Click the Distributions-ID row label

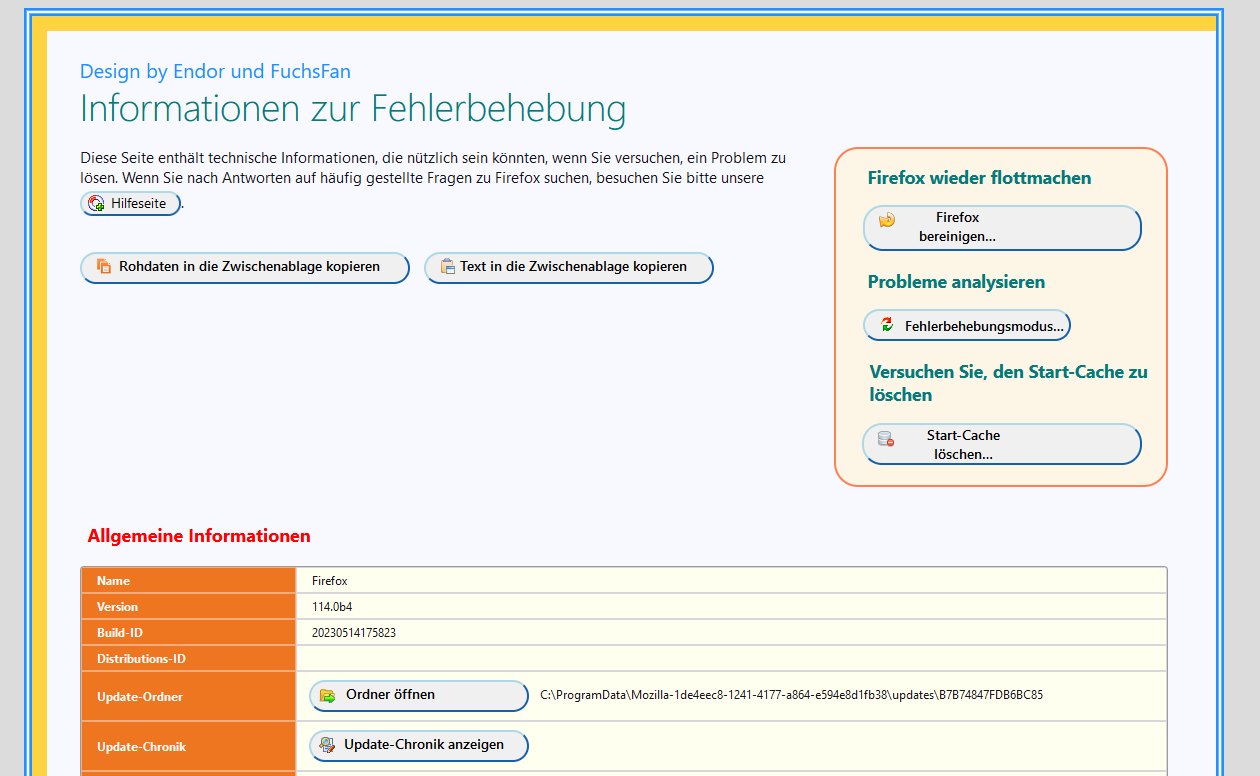[141, 659]
